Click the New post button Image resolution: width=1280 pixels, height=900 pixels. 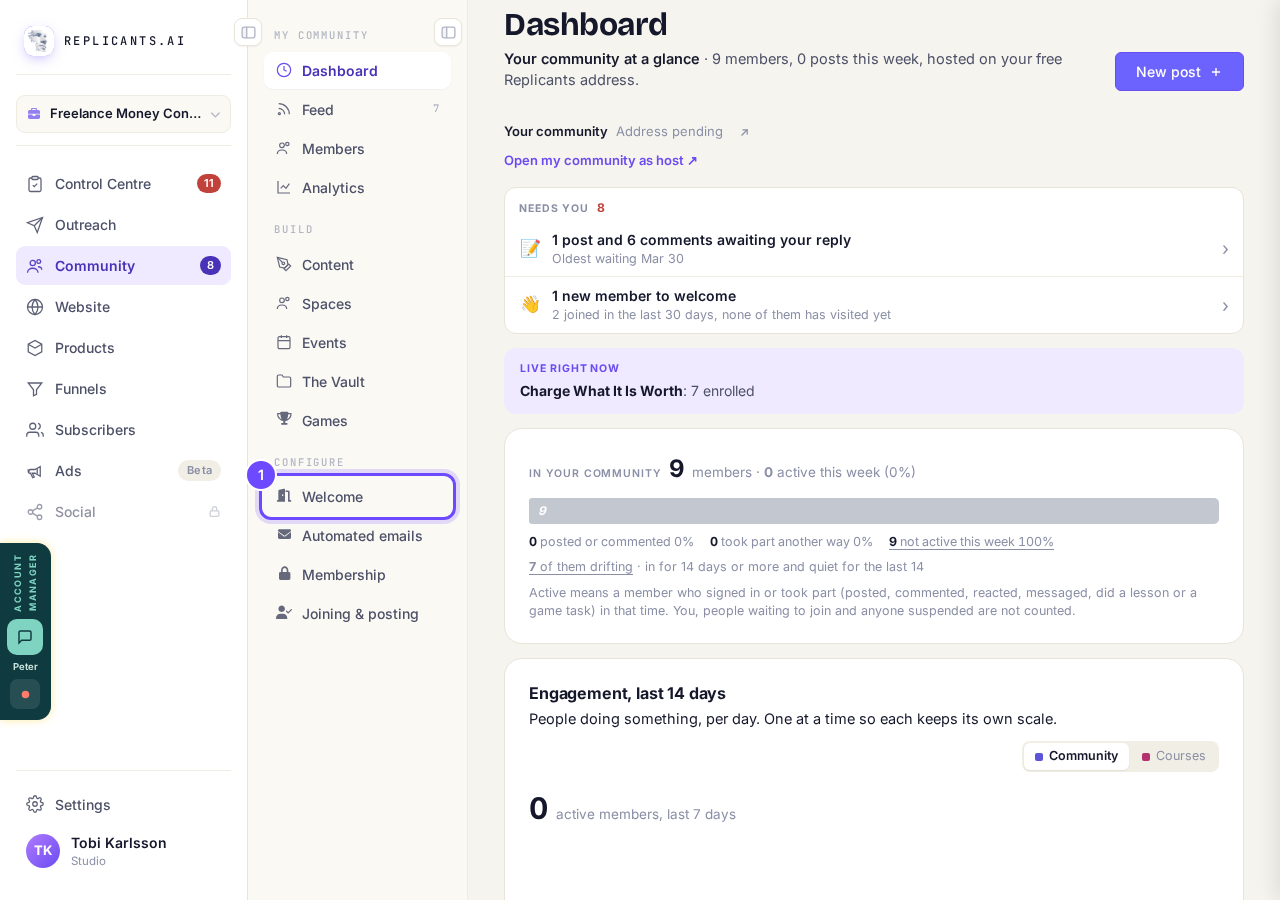pyautogui.click(x=1179, y=72)
